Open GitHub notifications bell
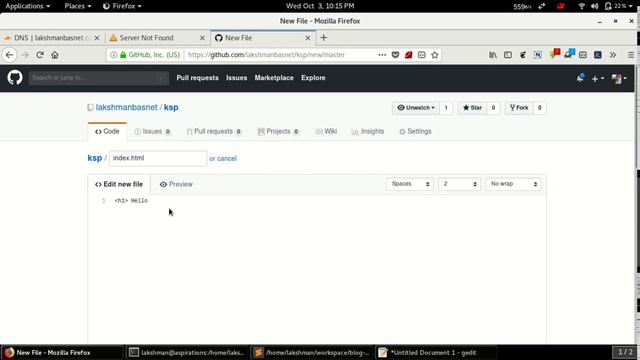Image resolution: width=640 pixels, height=360 pixels. tap(580, 78)
